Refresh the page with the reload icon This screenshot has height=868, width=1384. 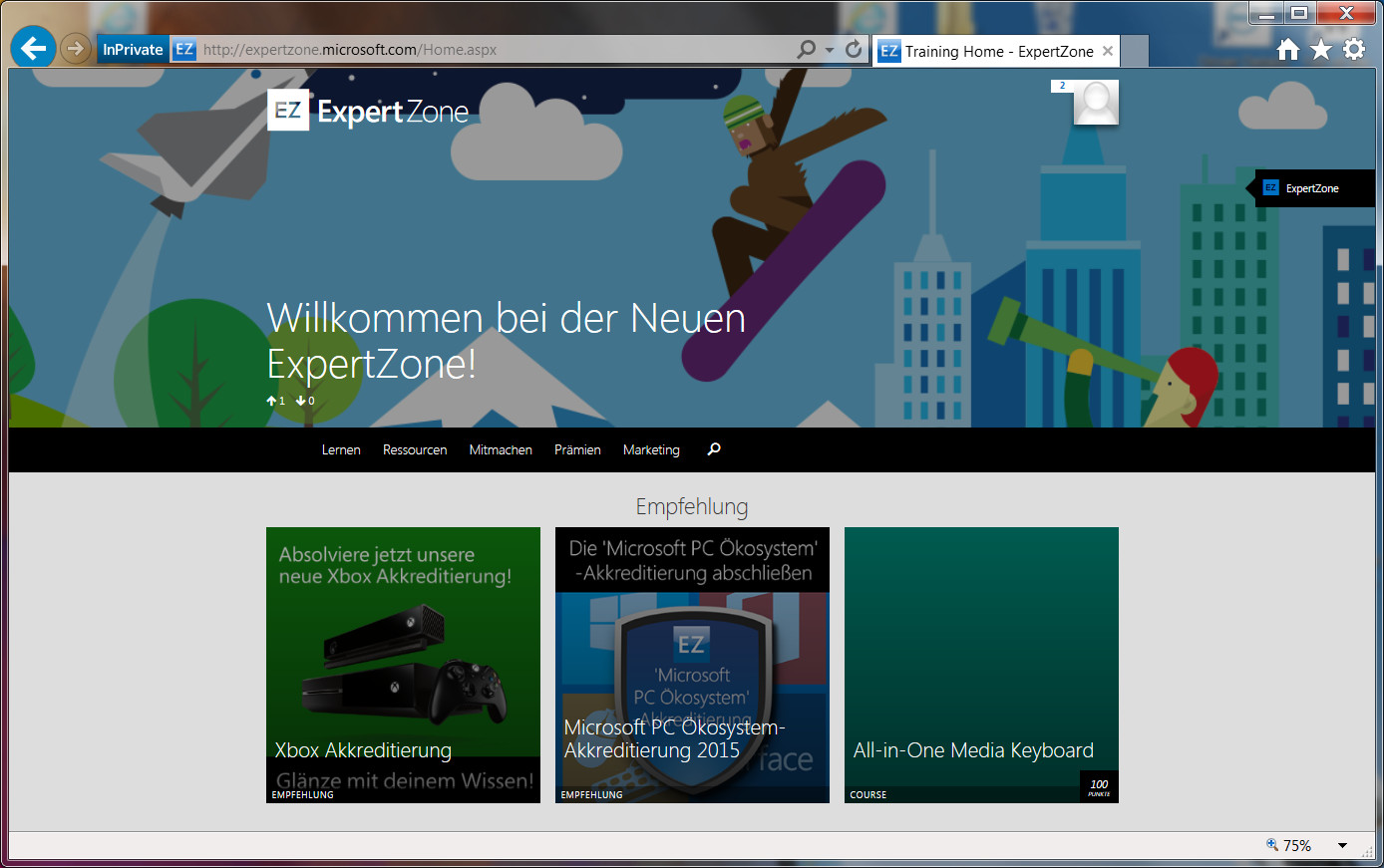tap(854, 48)
